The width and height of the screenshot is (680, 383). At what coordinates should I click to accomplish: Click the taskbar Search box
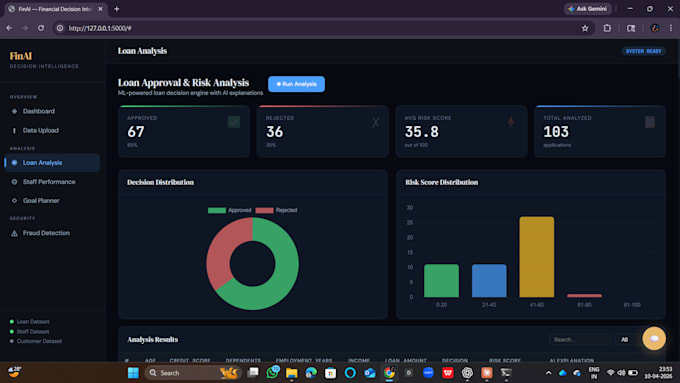point(193,373)
